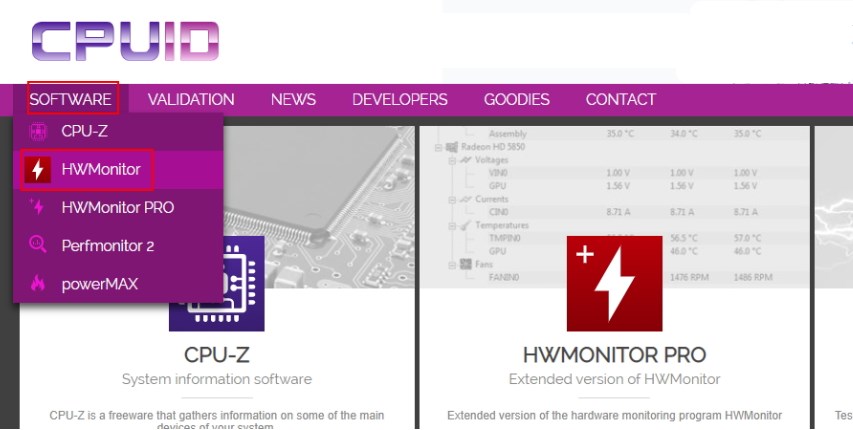853x430 pixels.
Task: Select CPU-Z from the Software dropdown
Action: click(118, 131)
